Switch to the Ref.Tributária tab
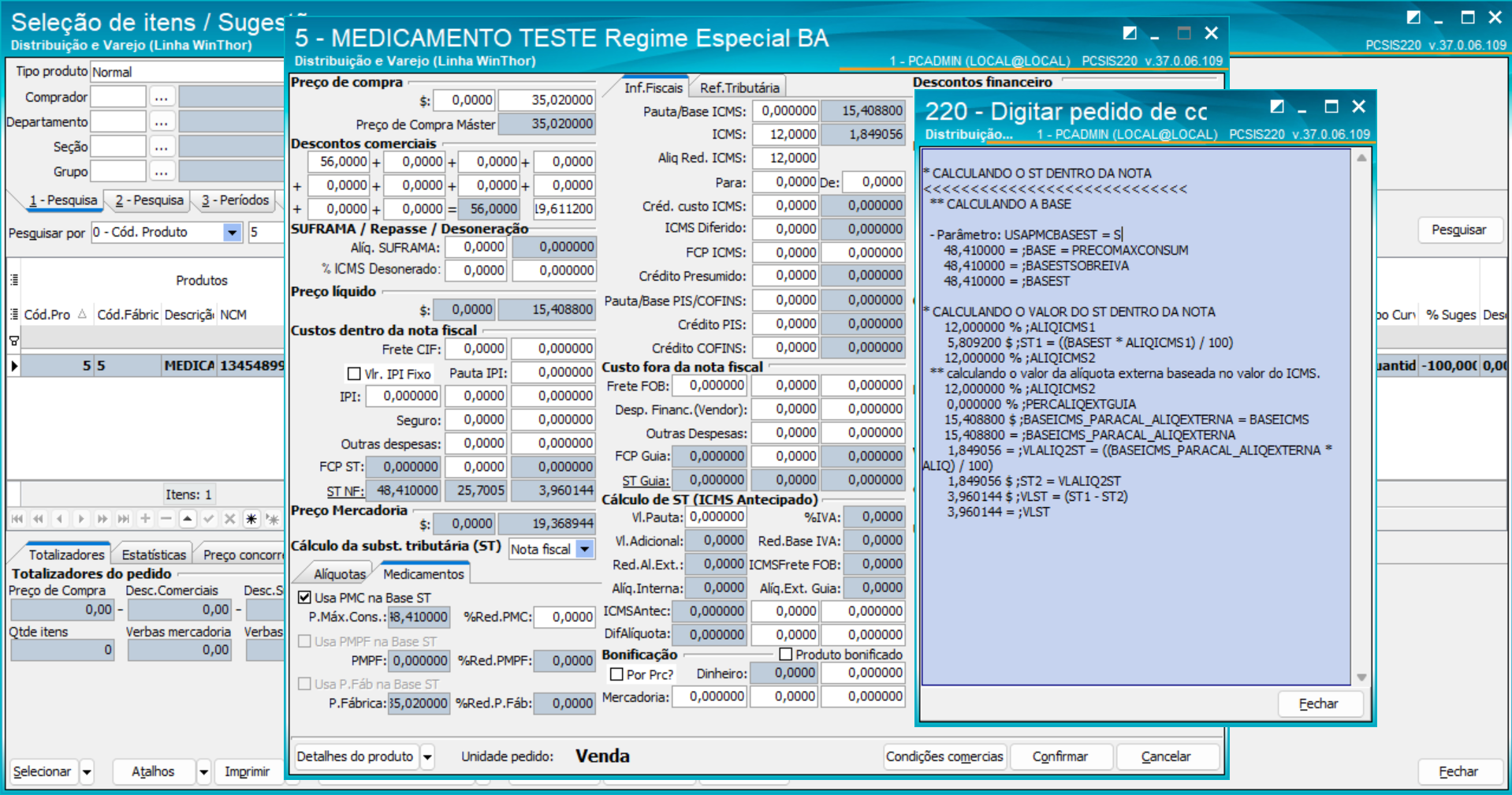1512x795 pixels. (739, 88)
